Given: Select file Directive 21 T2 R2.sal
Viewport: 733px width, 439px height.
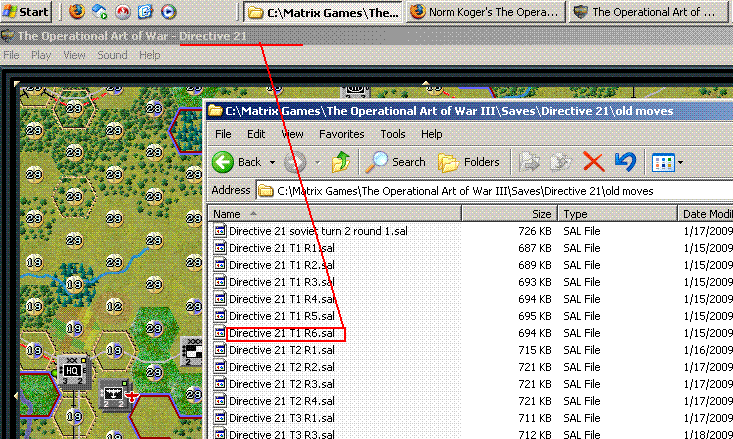Looking at the screenshot, I should tap(281, 367).
